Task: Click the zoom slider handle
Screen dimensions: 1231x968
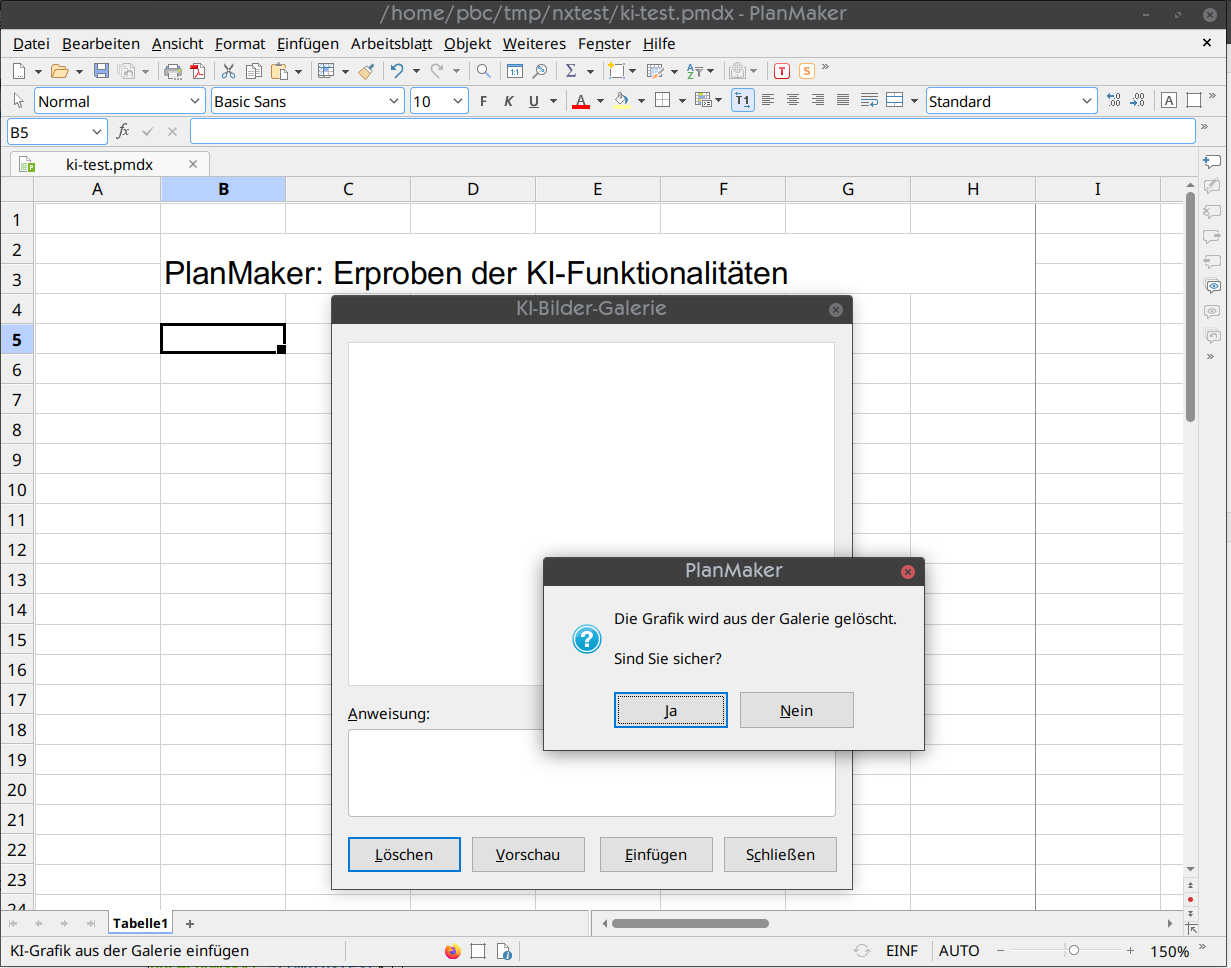Action: click(1073, 950)
